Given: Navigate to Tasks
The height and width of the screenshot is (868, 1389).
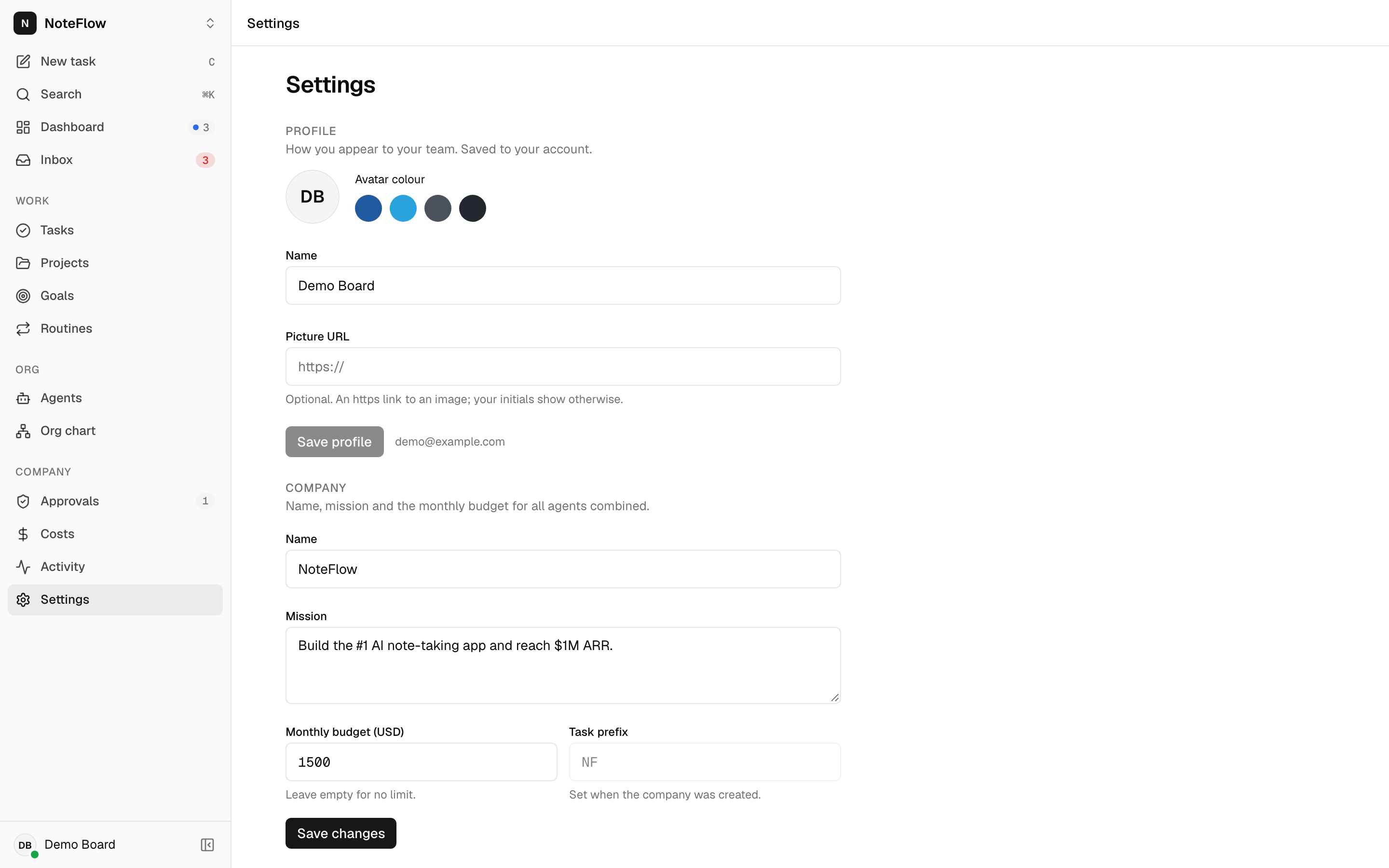Looking at the screenshot, I should pos(115,230).
